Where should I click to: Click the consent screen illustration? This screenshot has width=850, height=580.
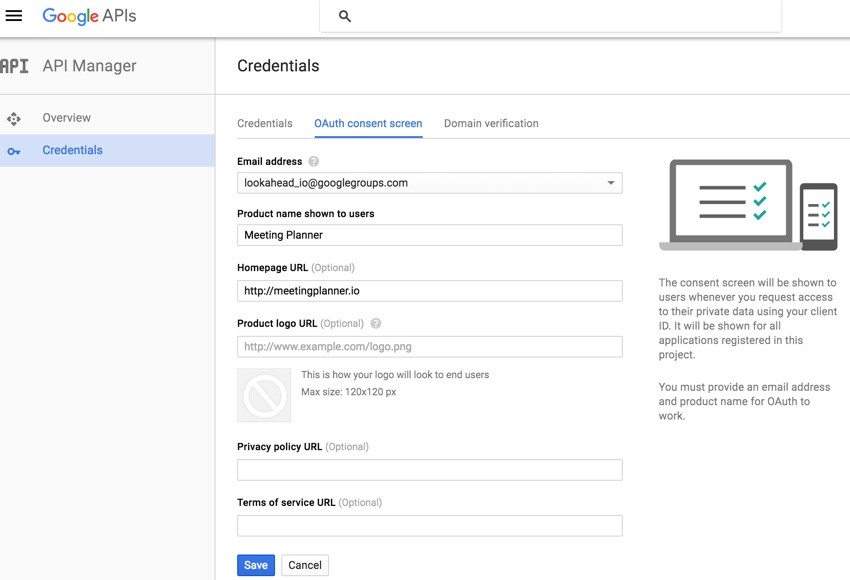[749, 205]
